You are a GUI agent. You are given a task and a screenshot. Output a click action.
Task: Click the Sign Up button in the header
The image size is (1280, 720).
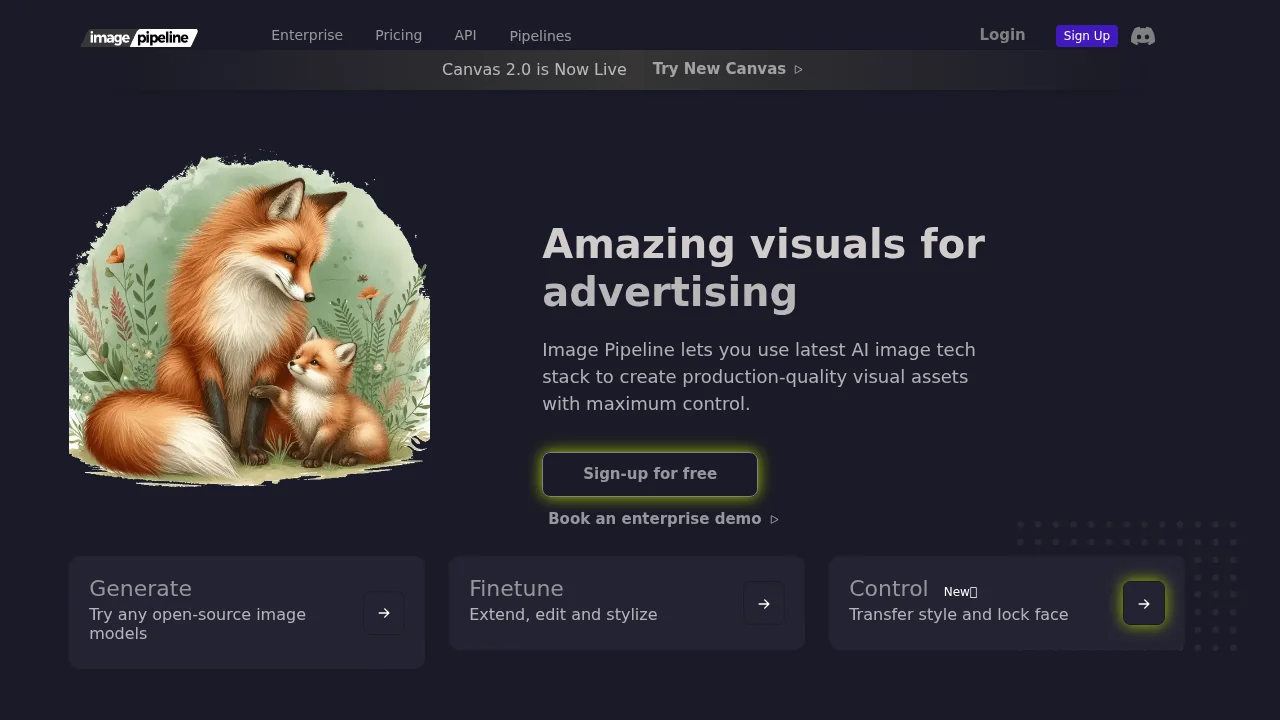(1086, 35)
